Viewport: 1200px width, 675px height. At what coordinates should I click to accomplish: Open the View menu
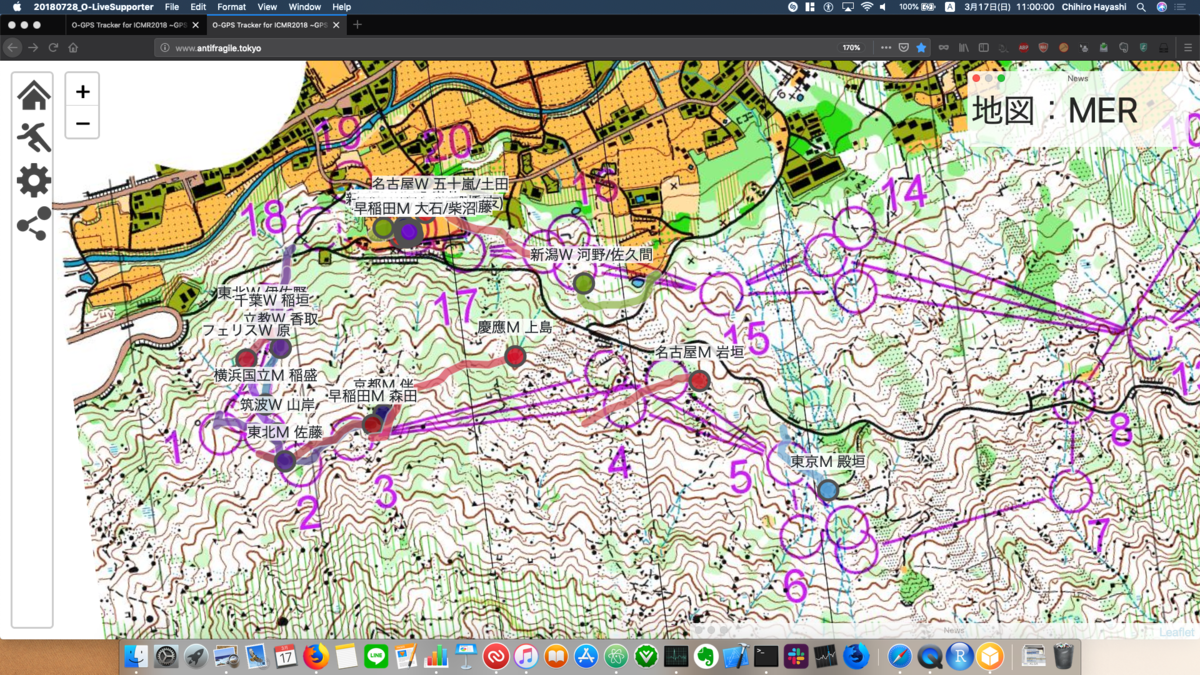click(x=267, y=7)
